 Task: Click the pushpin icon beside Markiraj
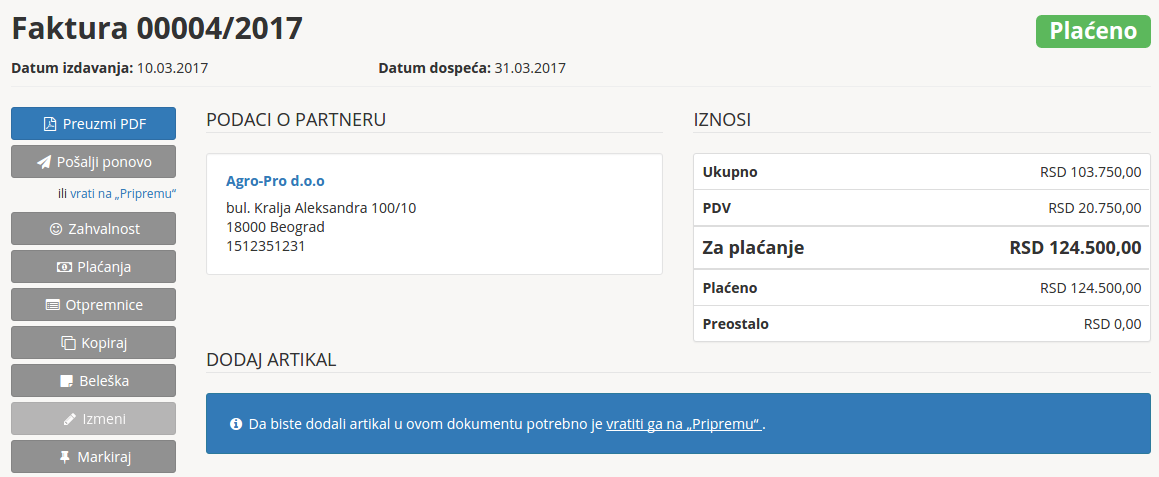[65, 457]
